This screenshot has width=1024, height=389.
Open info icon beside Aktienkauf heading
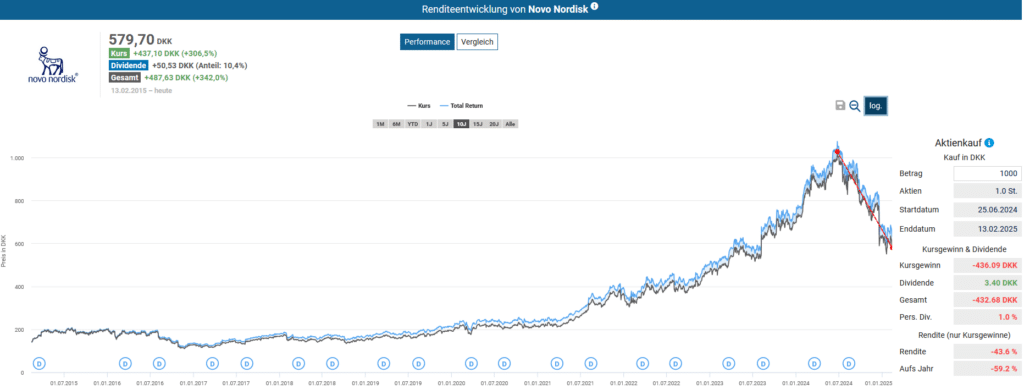[989, 143]
